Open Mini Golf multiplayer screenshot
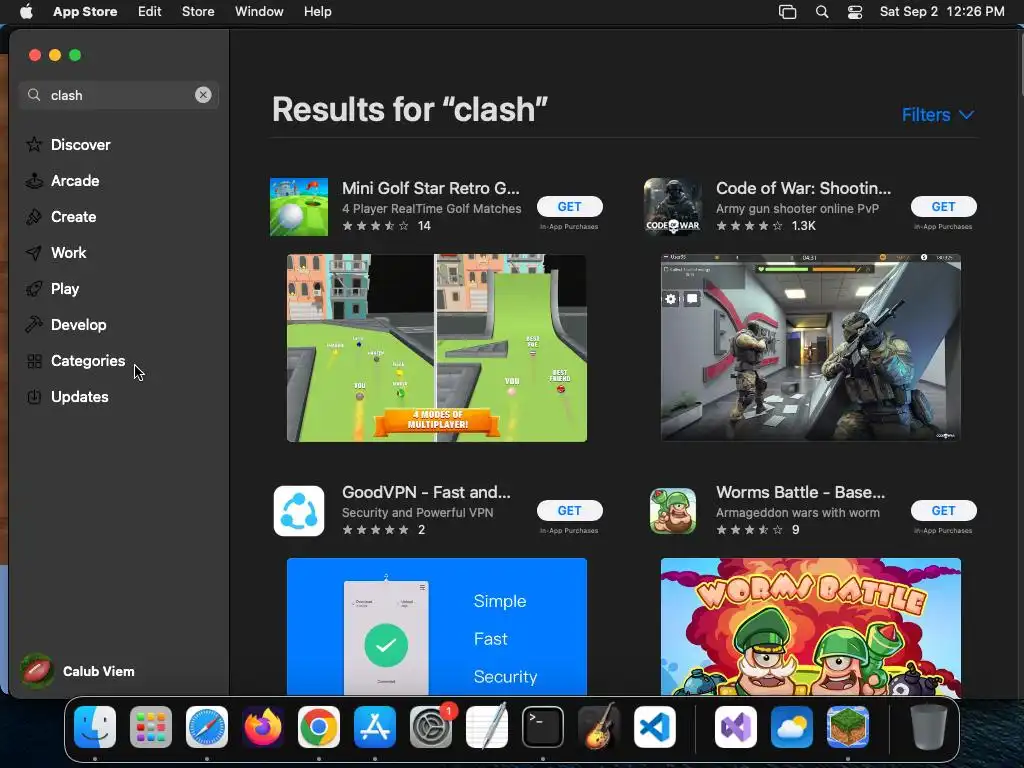This screenshot has height=768, width=1024. click(437, 348)
